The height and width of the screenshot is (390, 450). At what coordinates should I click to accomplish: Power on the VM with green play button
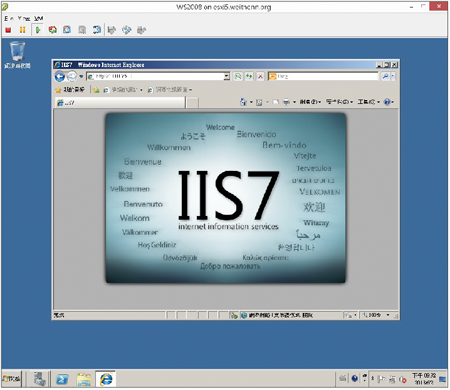pyautogui.click(x=38, y=30)
